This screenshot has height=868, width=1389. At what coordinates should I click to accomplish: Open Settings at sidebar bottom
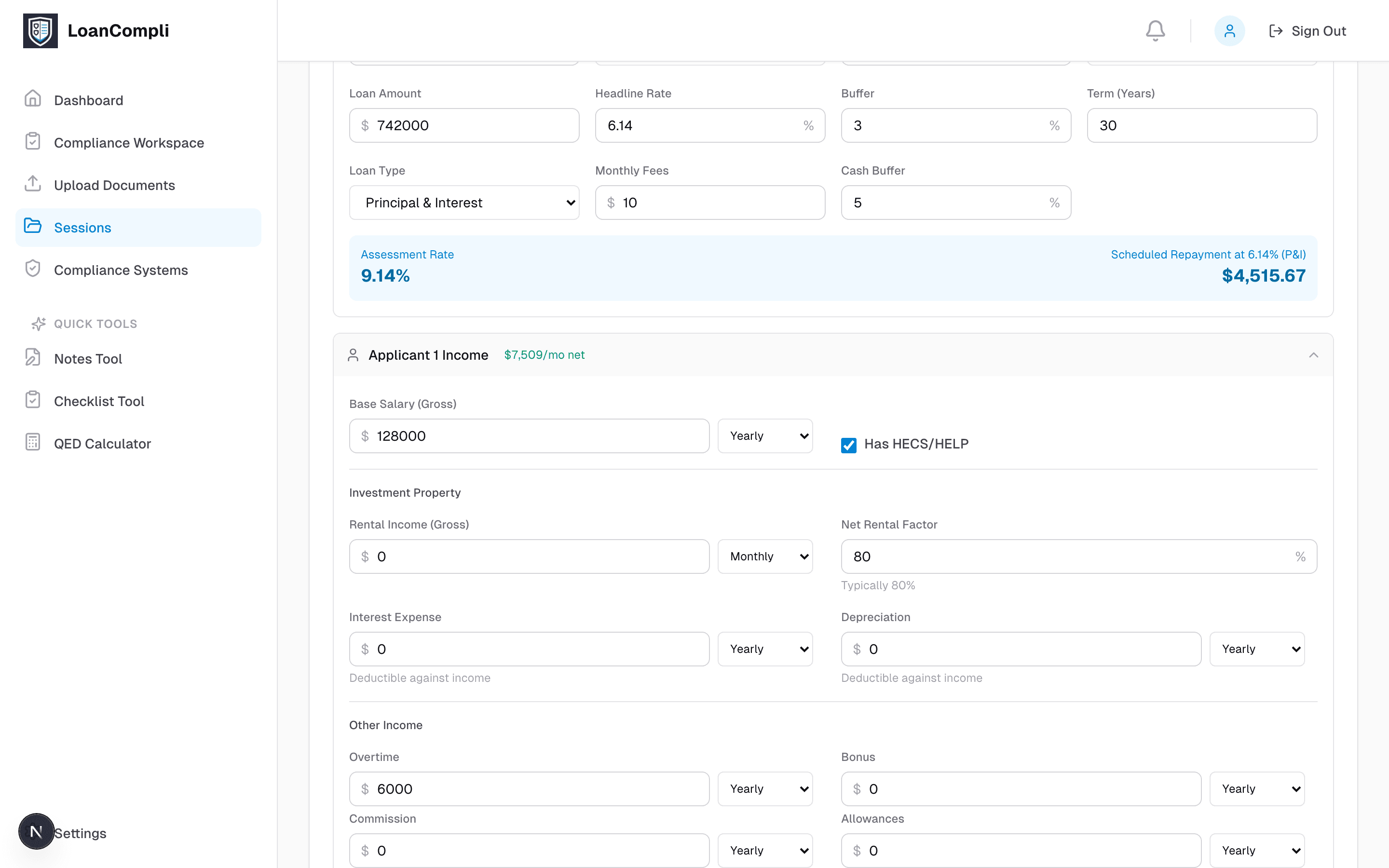click(80, 833)
